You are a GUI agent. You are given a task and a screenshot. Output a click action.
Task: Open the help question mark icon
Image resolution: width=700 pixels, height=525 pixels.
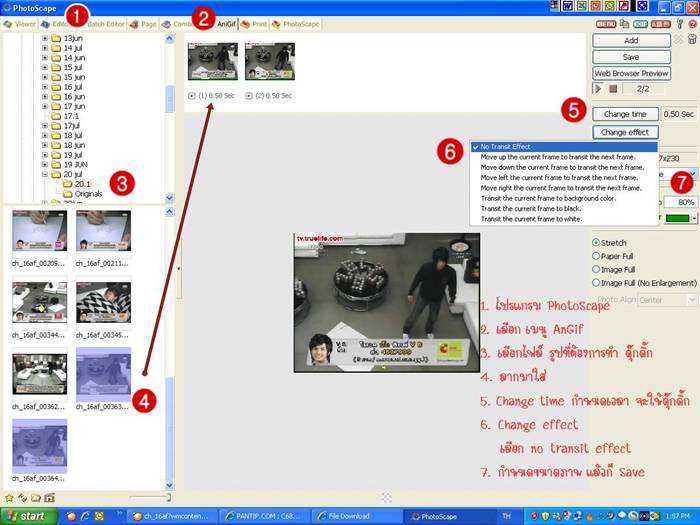click(692, 24)
